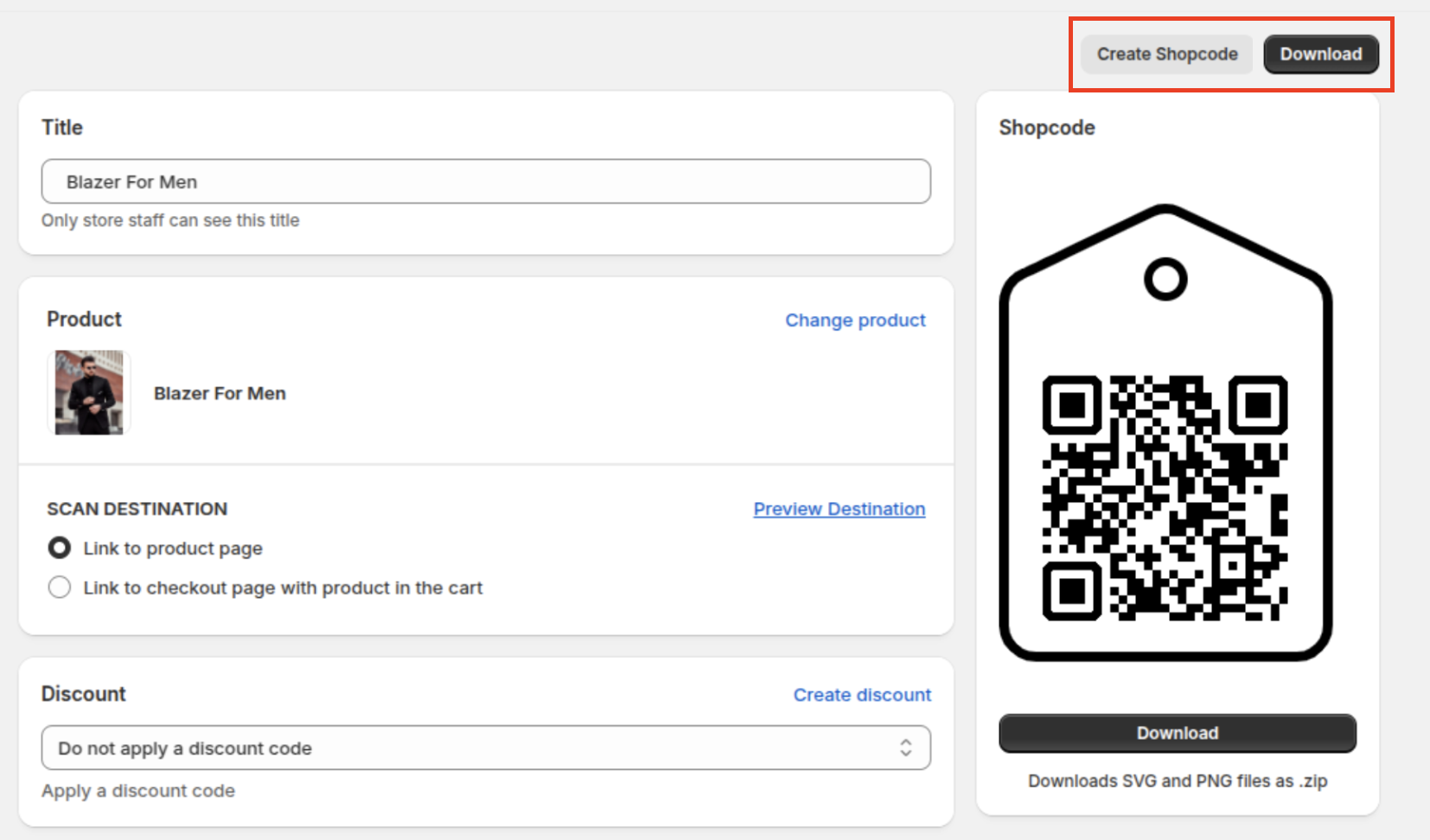The width and height of the screenshot is (1430, 840).
Task: Open the Create discount link
Action: point(862,695)
